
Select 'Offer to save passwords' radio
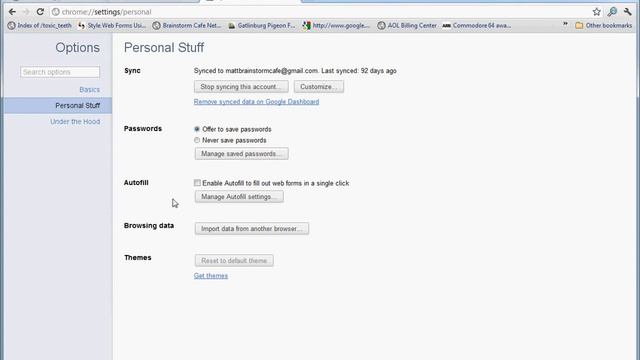coord(197,129)
